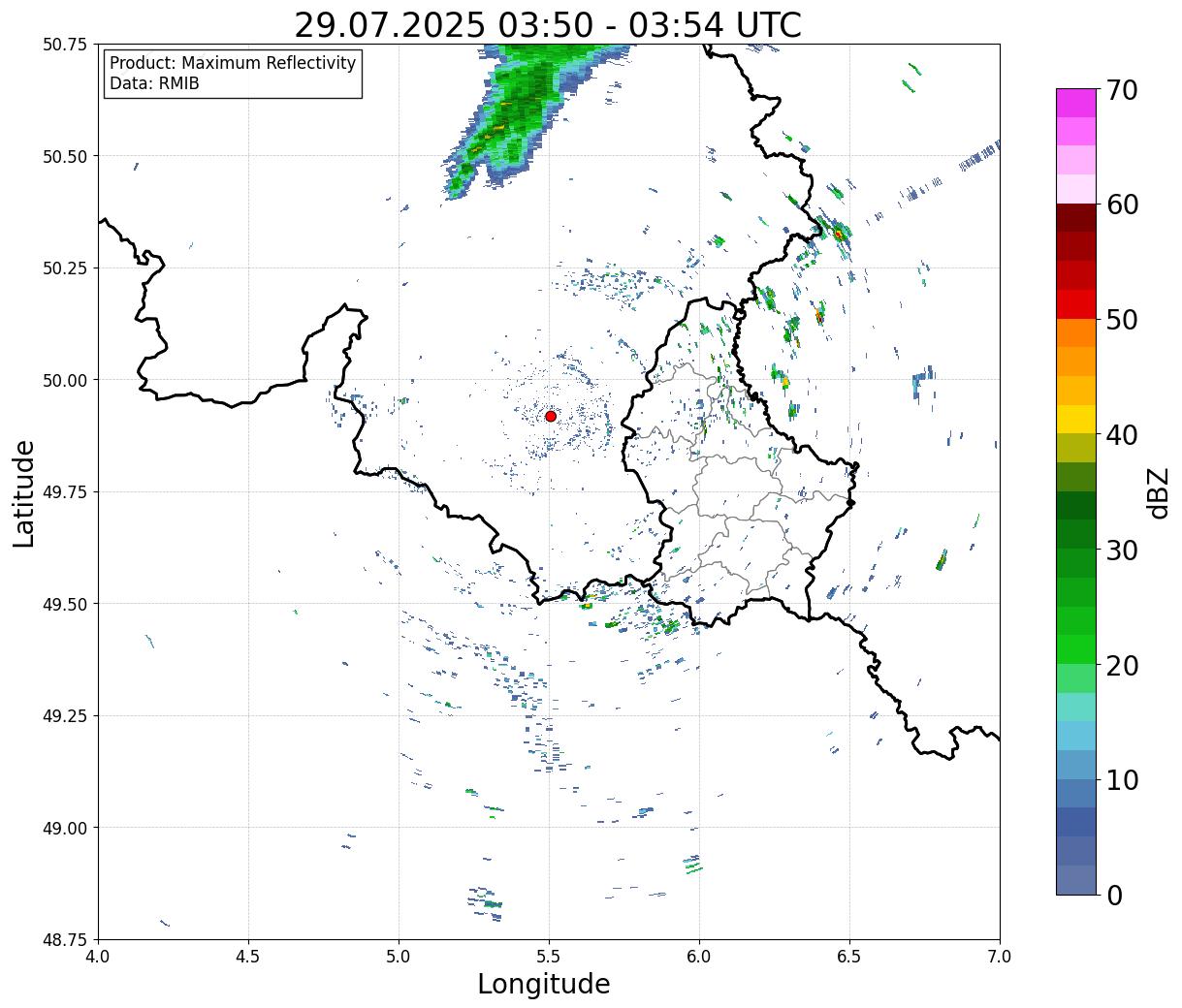The image size is (1182, 1008).
Task: Click the 'dBZ' colorbar label
Action: tap(1158, 493)
